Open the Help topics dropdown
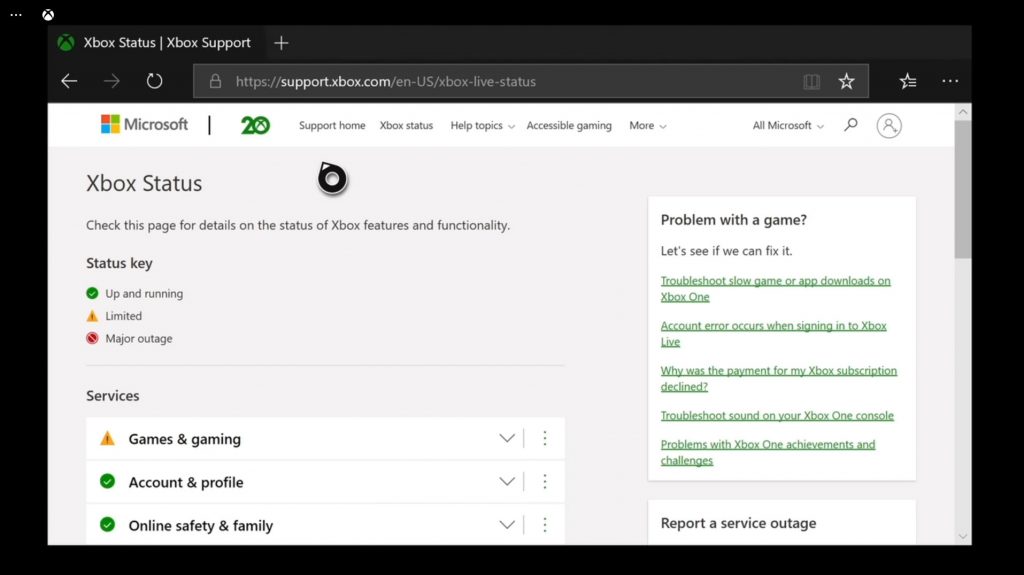 coord(483,125)
